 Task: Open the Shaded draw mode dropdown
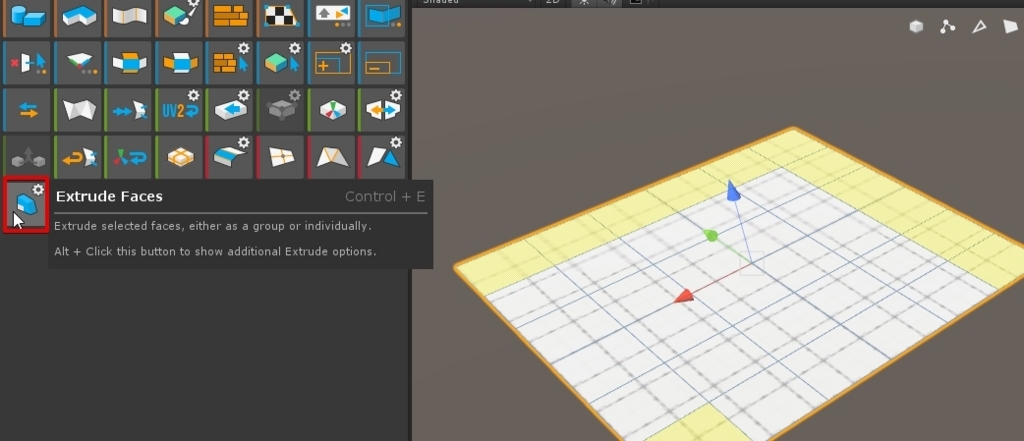point(476,2)
